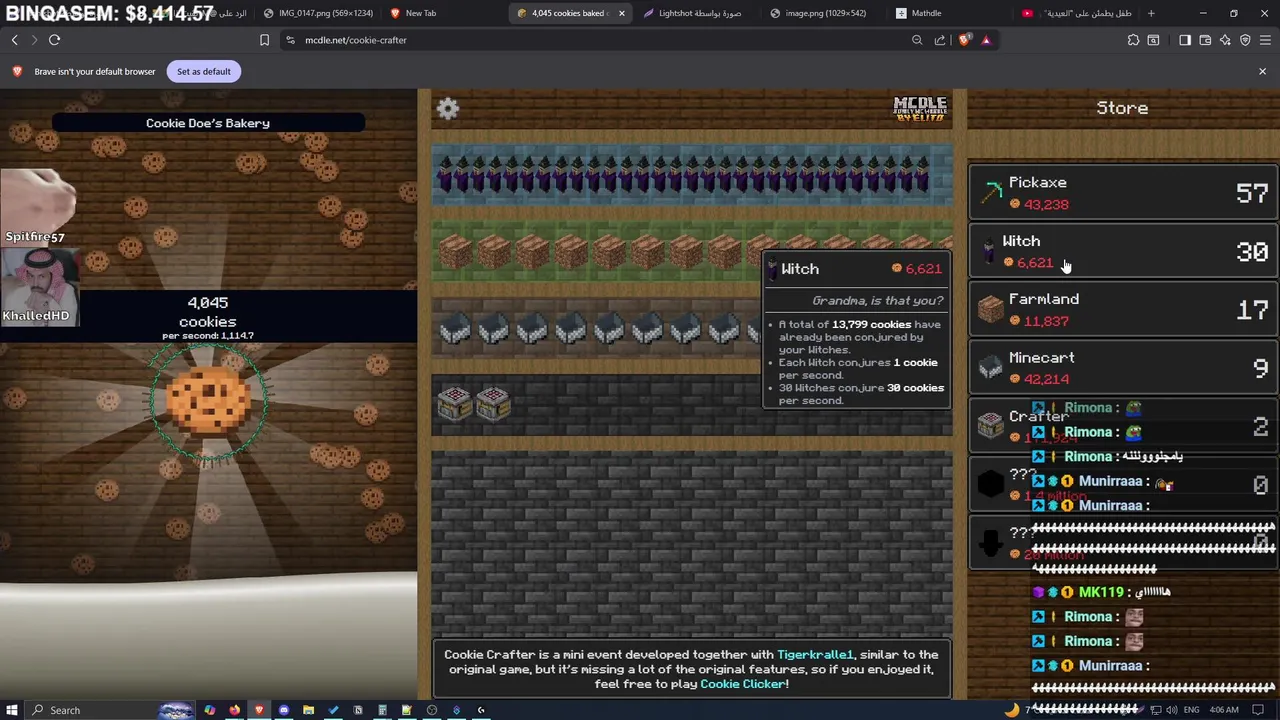Switch to the YouTube video tab
Image resolution: width=1280 pixels, height=720 pixels.
(1075, 13)
